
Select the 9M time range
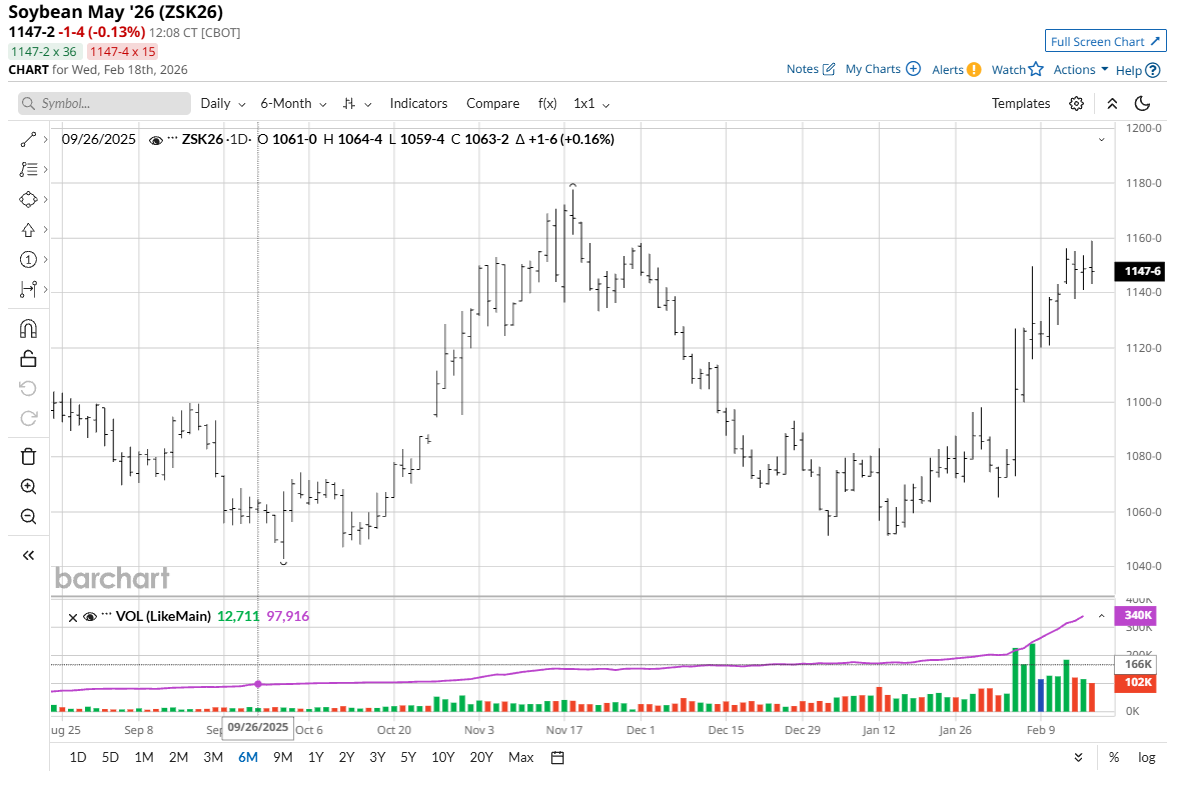[283, 757]
